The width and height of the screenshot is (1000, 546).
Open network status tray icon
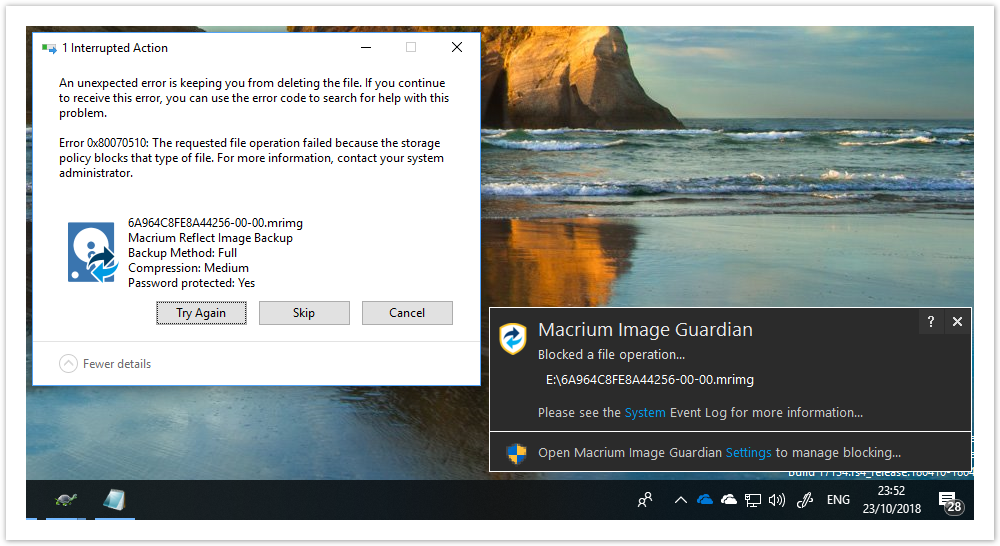tap(753, 501)
